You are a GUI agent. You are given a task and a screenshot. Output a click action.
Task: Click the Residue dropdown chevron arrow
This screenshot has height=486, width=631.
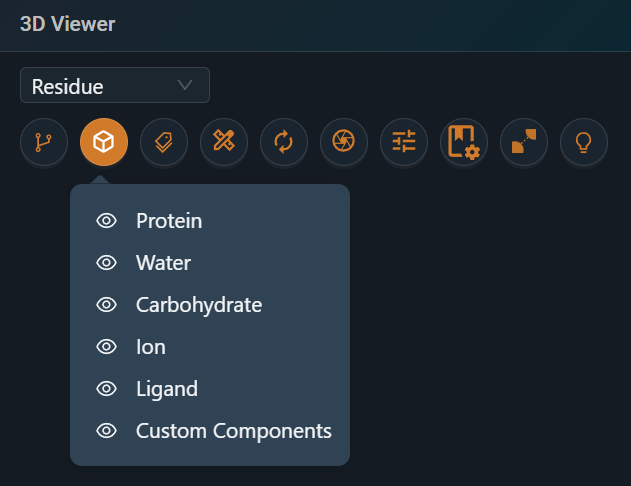coord(185,85)
